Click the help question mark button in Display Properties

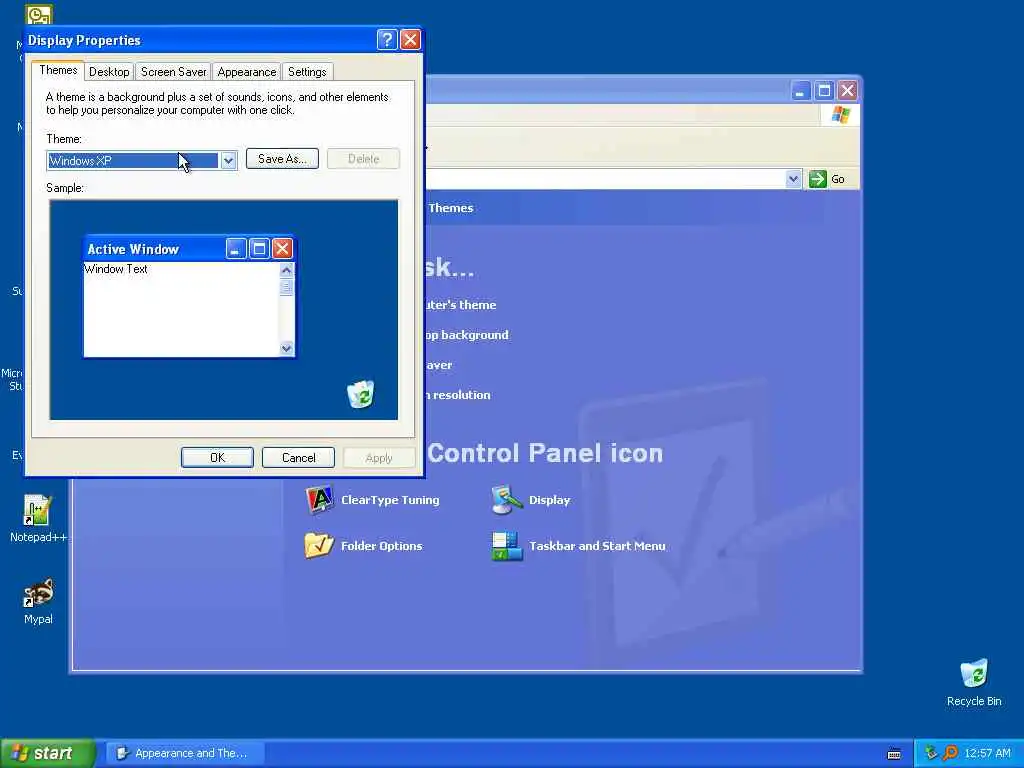[387, 40]
